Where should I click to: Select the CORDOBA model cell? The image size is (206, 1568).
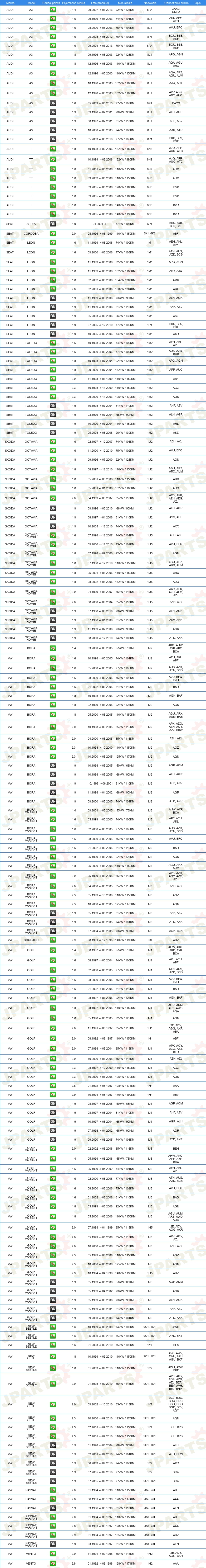click(31, 233)
